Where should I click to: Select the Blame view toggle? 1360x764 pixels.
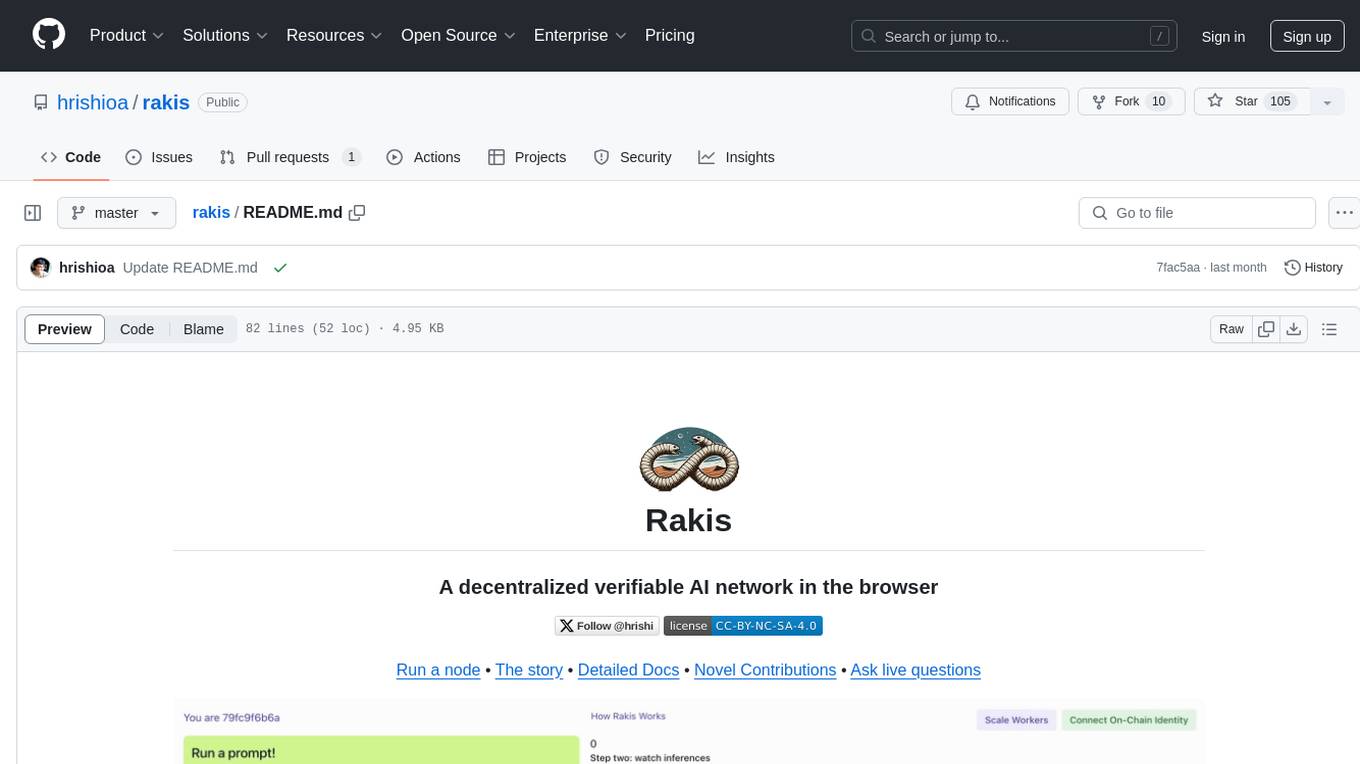tap(203, 329)
